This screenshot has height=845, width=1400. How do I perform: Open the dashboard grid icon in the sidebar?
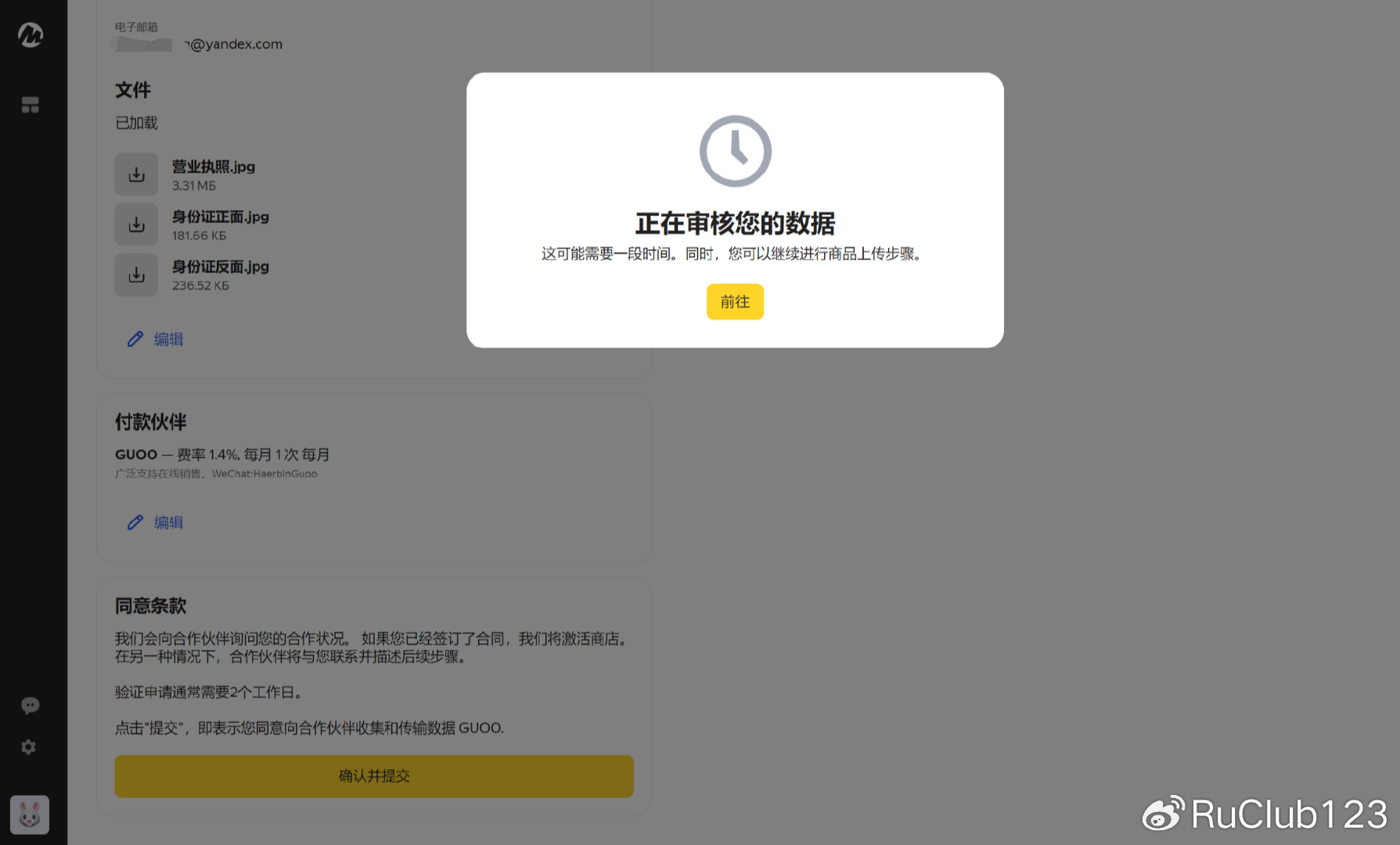31,105
